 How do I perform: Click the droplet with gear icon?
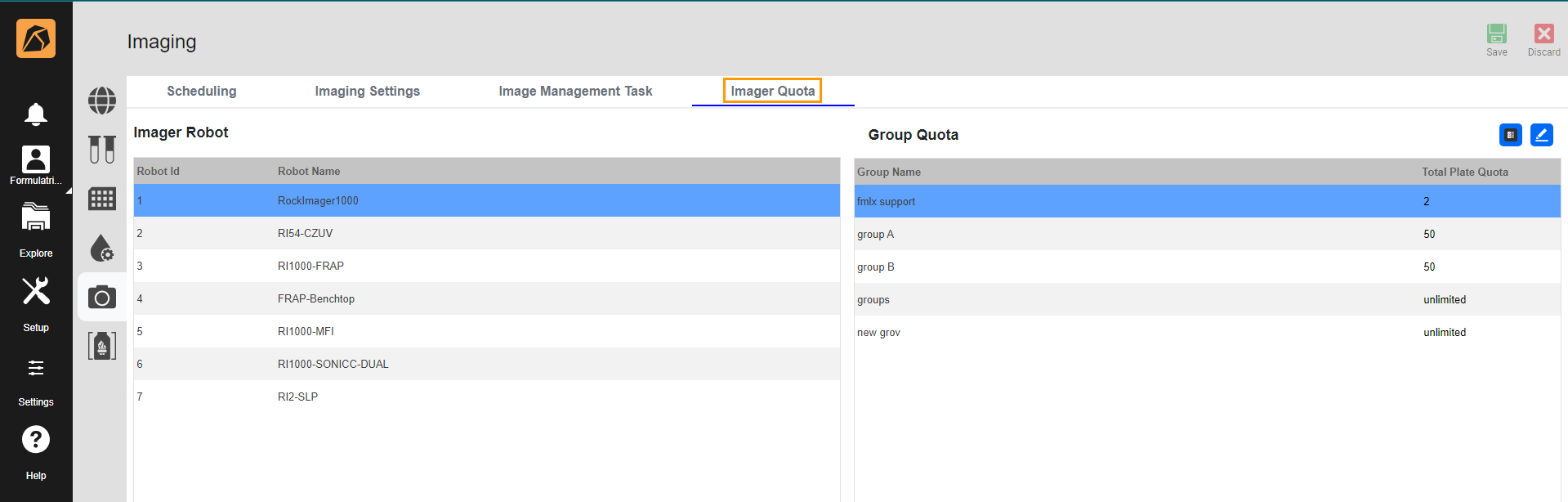(x=102, y=248)
